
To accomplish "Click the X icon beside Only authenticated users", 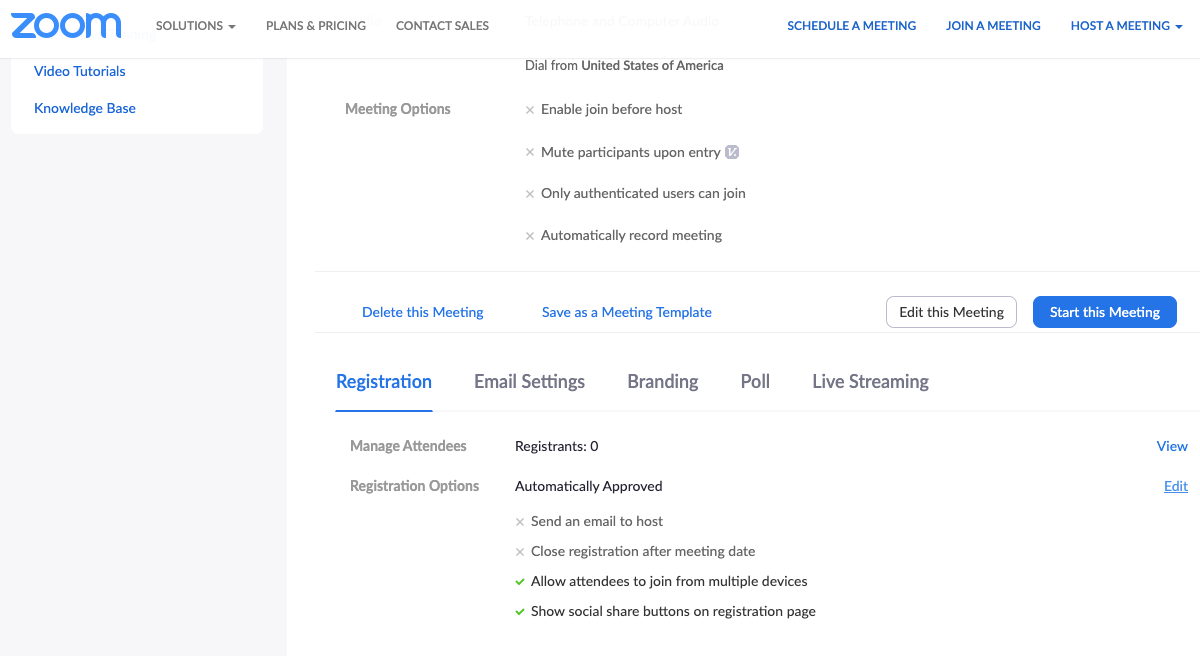I will click(x=530, y=194).
